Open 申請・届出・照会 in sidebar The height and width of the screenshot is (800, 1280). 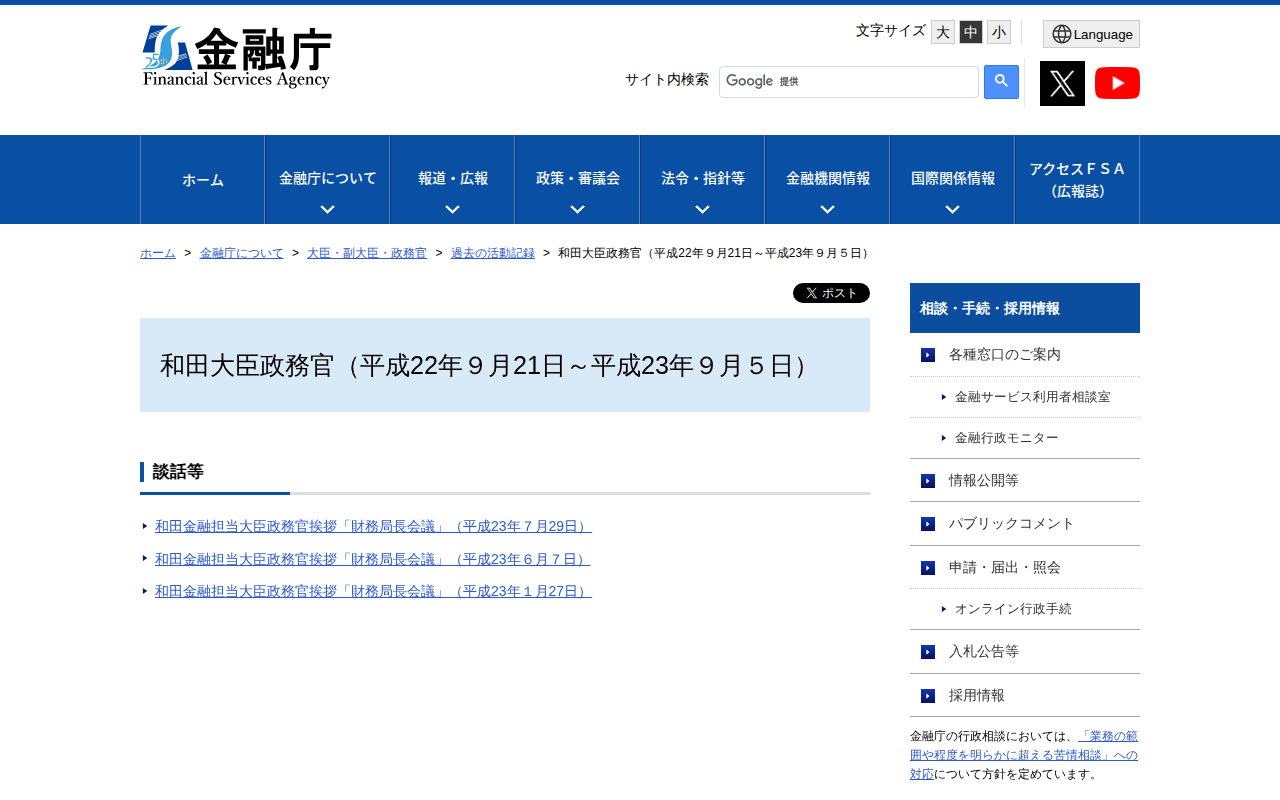(x=1025, y=567)
